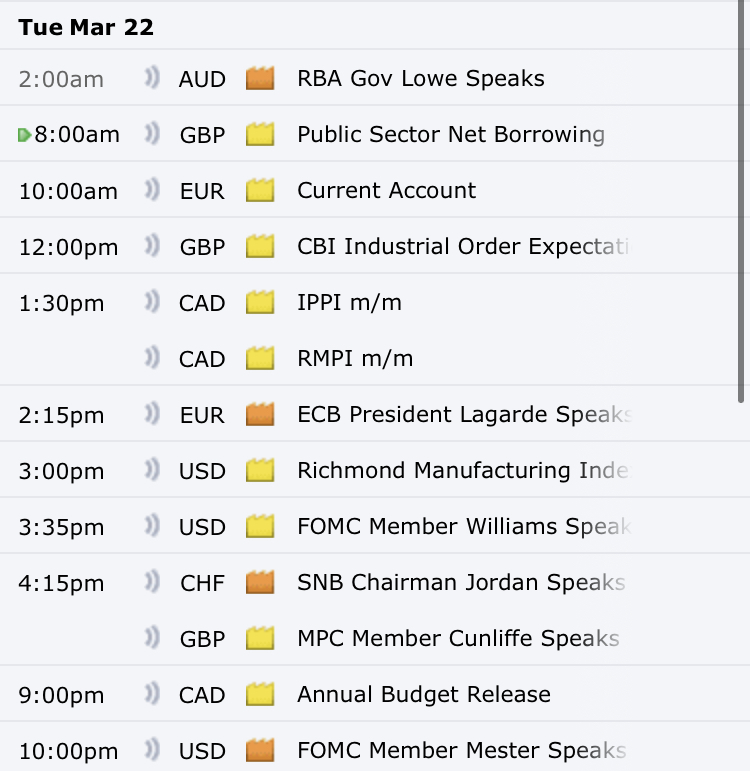Click the yellow impact icon for Public Sector Net Borrowing
Image resolution: width=750 pixels, height=771 pixels.
tap(260, 134)
